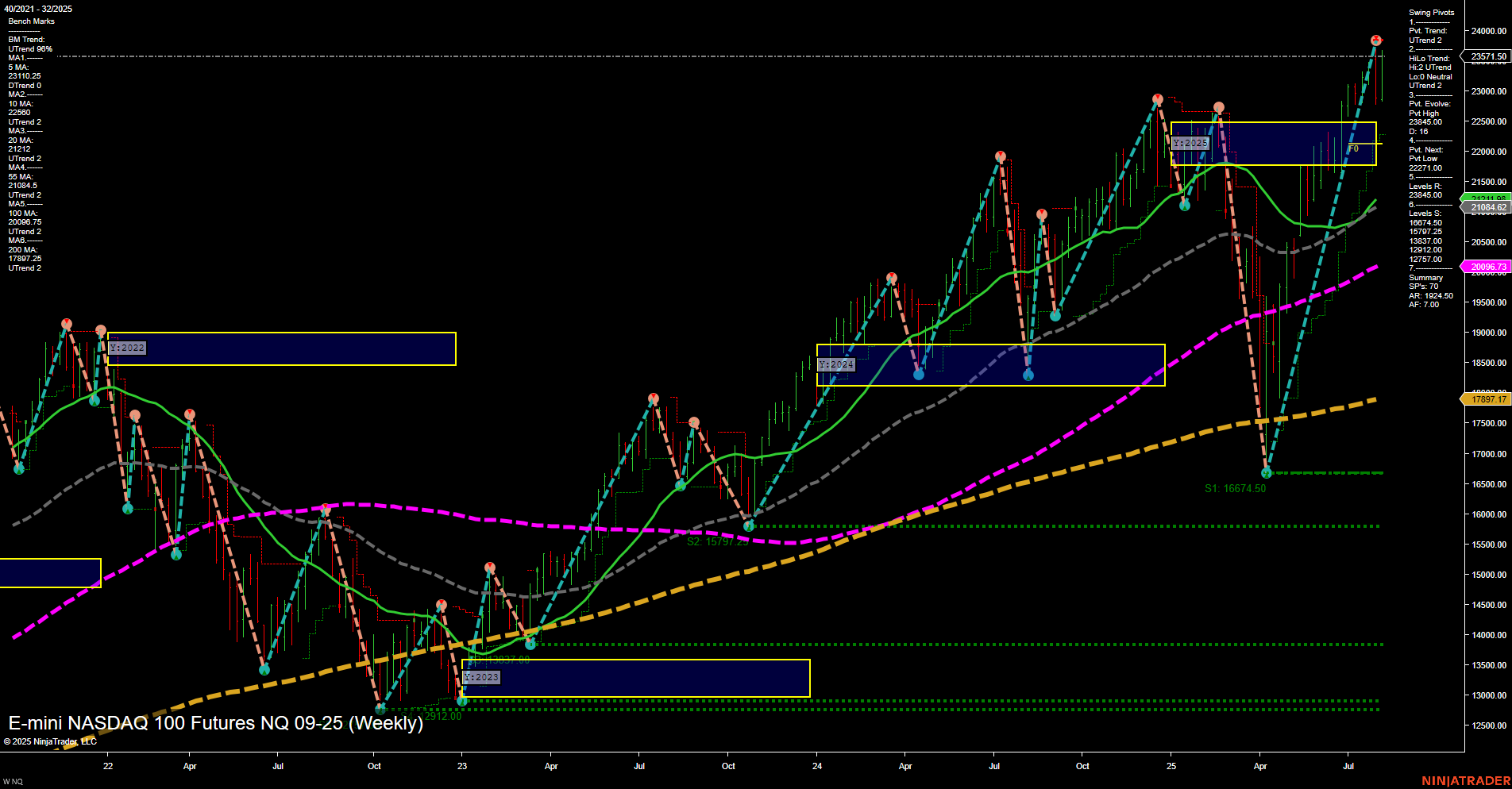Viewport: 1512px width, 789px height.
Task: Select the orange pivot marker atop the 2022 peak
Action: (x=67, y=323)
